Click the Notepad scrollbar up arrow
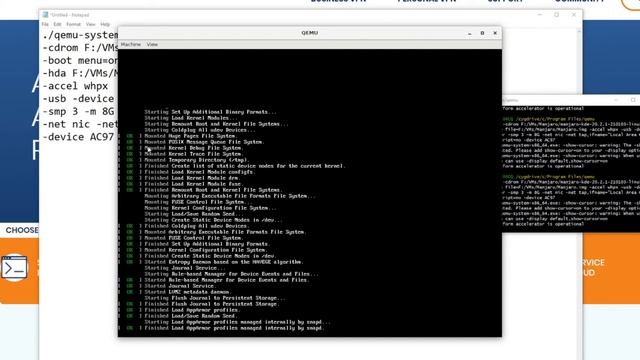The height and width of the screenshot is (360, 640). [579, 32]
